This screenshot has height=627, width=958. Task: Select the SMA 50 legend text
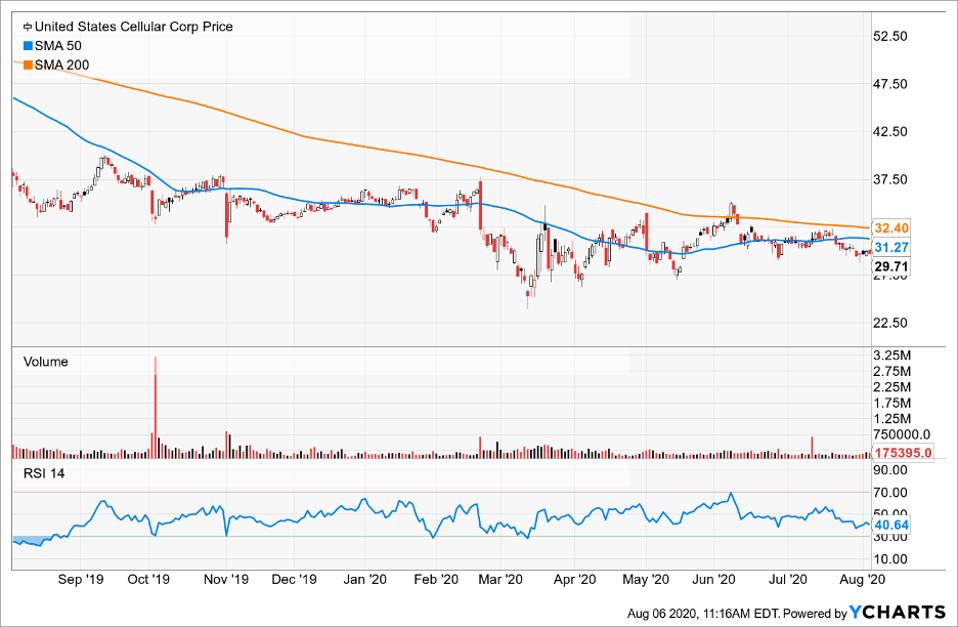pos(58,46)
